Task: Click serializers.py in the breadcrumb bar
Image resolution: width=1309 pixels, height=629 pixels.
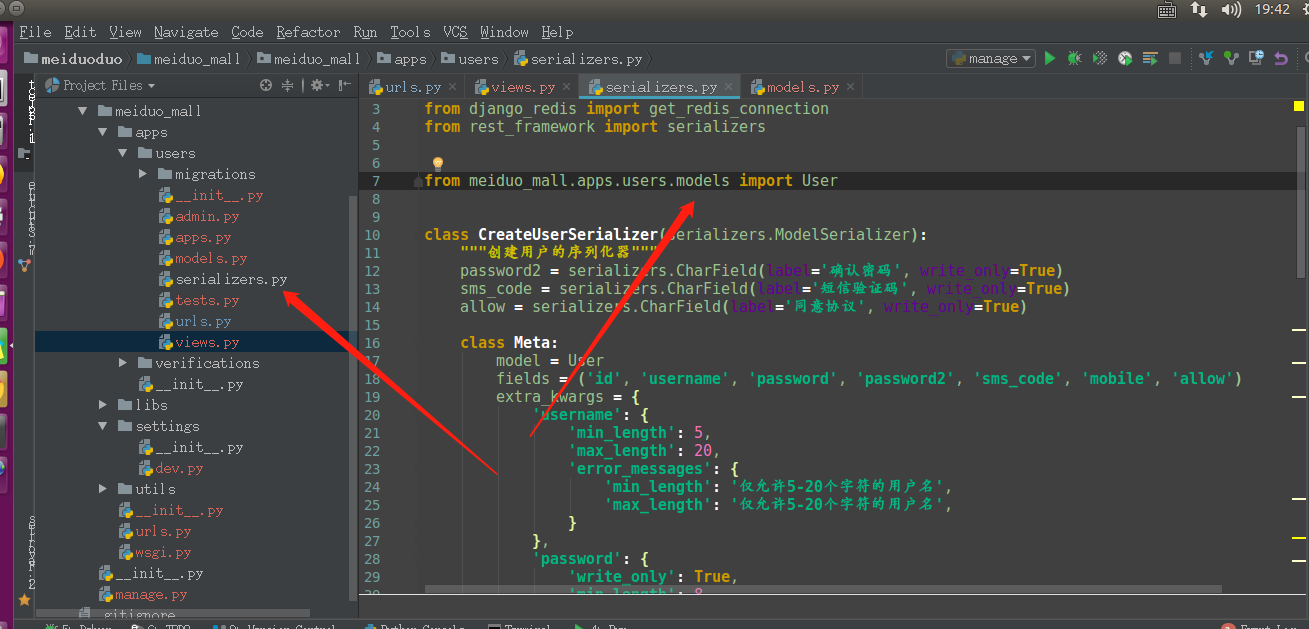Action: (x=577, y=59)
